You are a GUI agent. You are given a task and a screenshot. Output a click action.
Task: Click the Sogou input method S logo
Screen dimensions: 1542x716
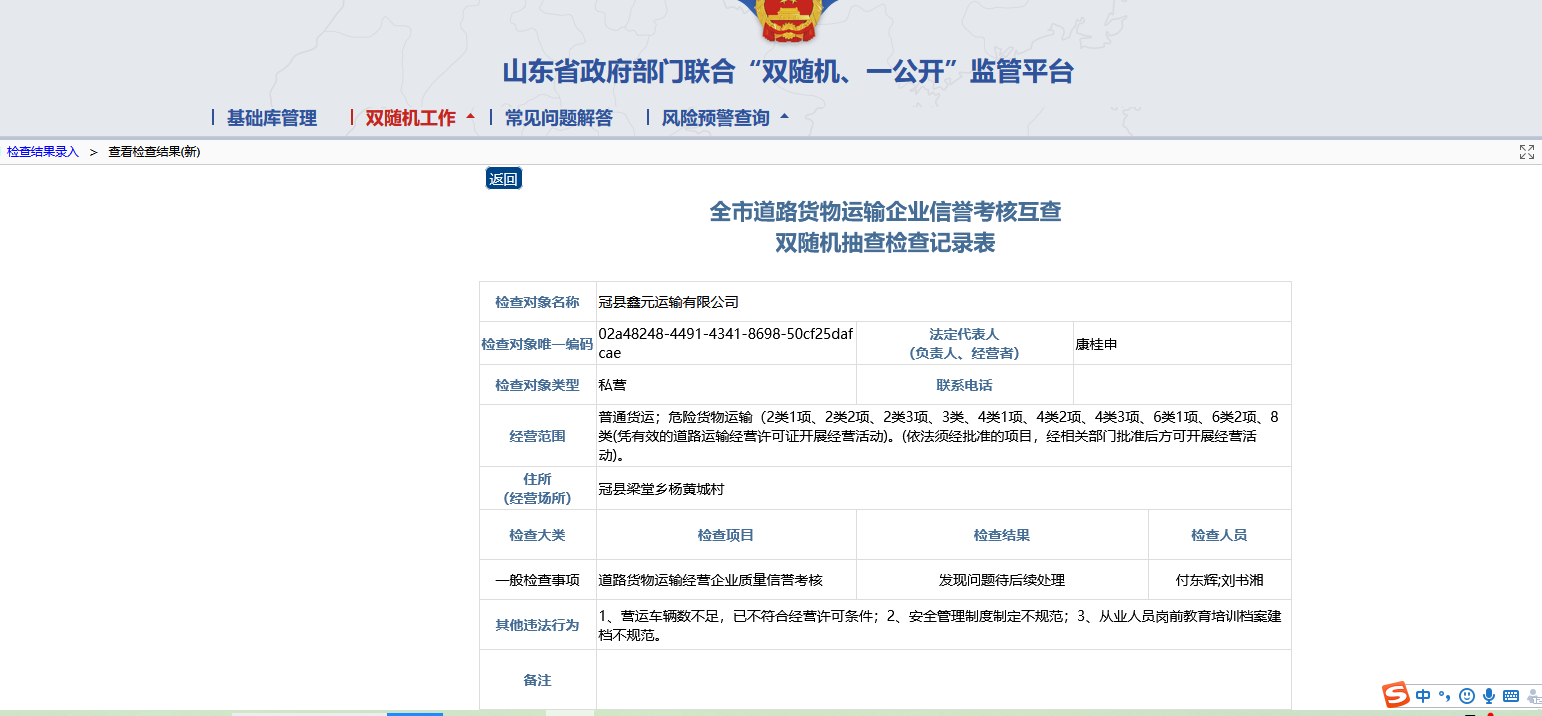click(x=1396, y=695)
